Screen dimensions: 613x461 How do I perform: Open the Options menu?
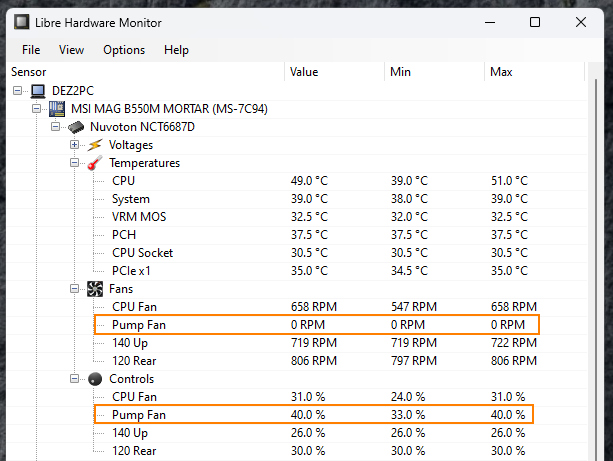click(124, 50)
